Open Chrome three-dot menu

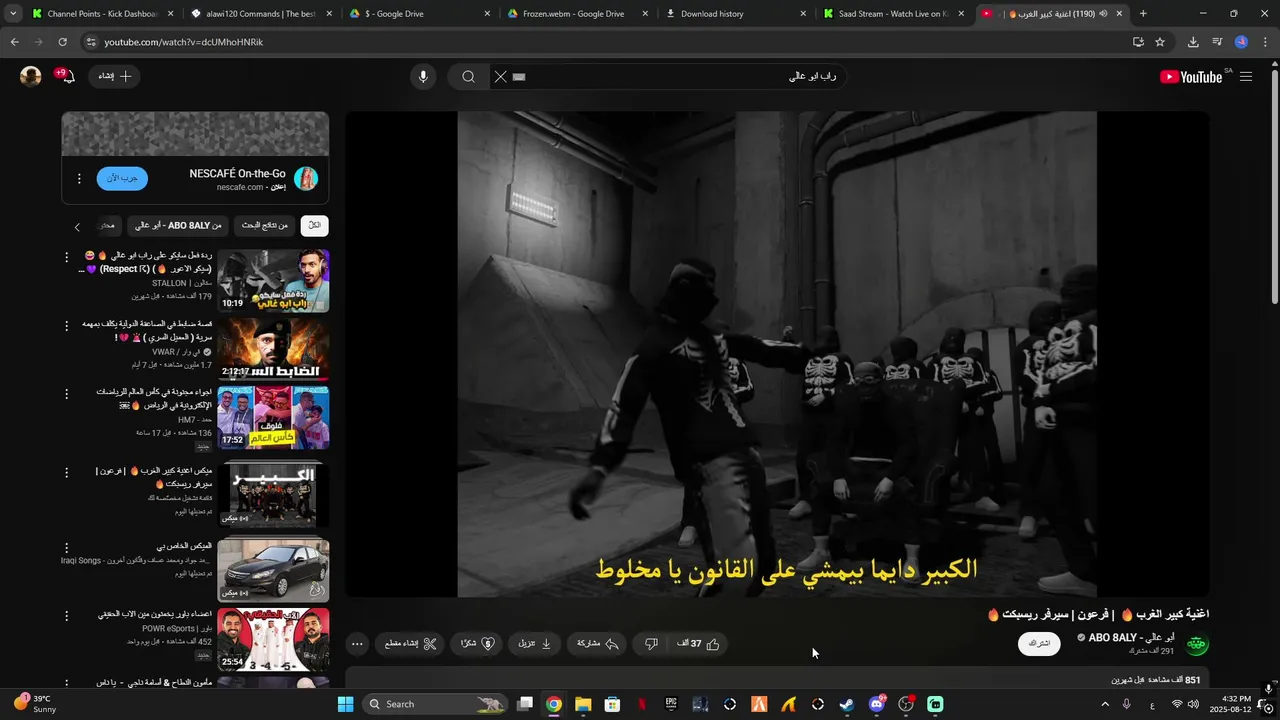click(x=1265, y=42)
